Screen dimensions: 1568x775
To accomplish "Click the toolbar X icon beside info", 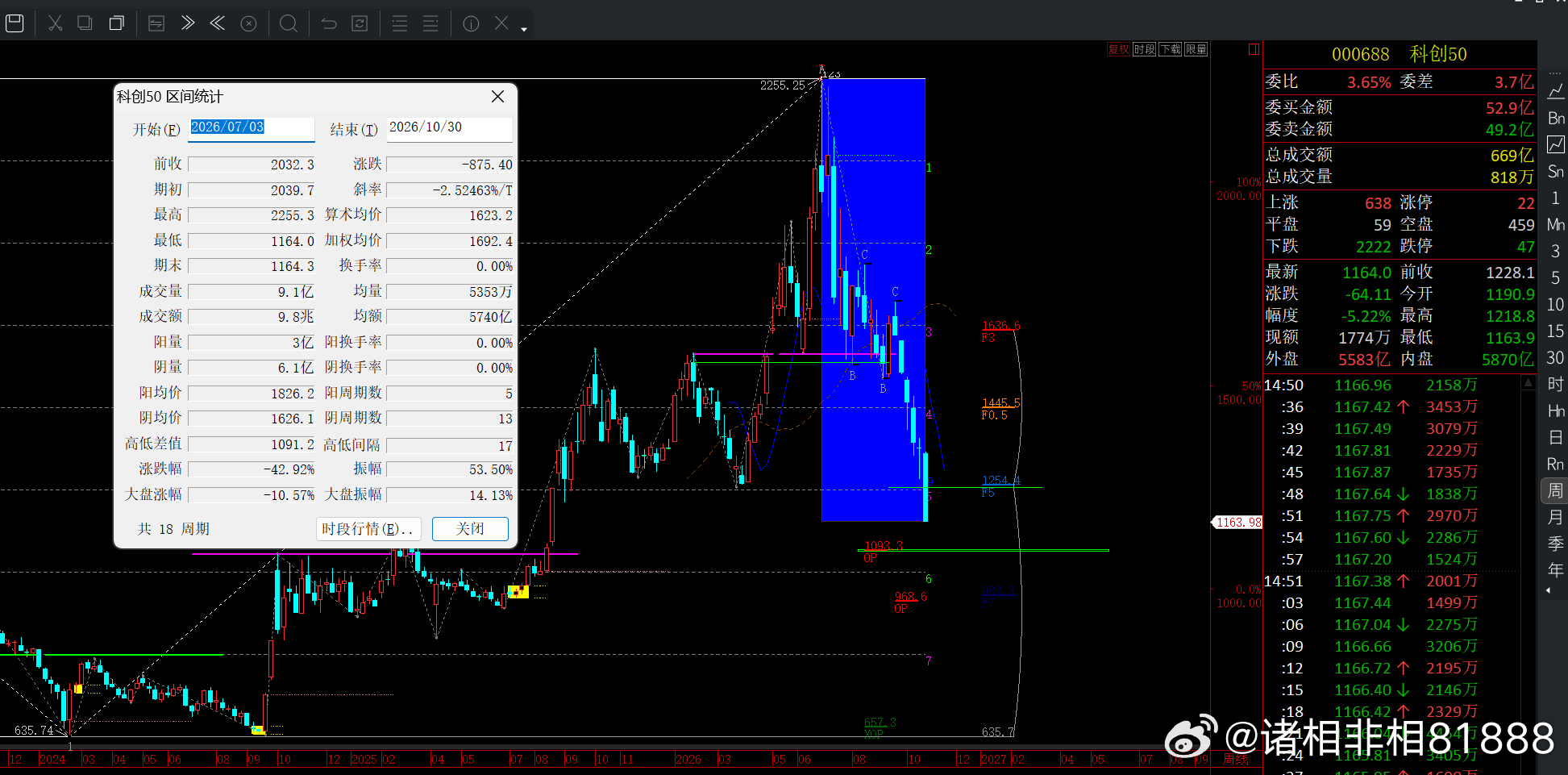I will click(x=501, y=23).
